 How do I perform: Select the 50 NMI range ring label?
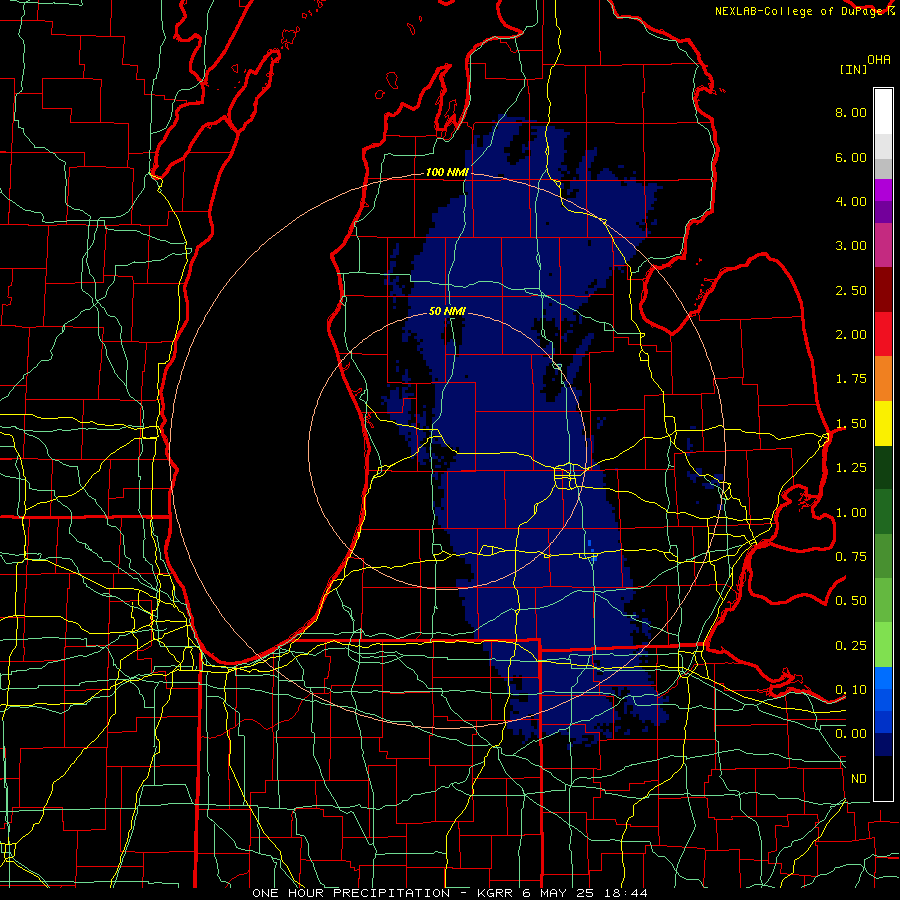(x=447, y=312)
